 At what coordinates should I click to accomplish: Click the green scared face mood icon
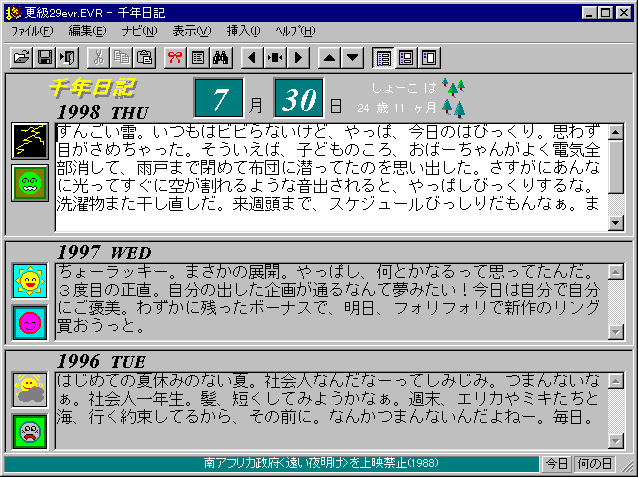(x=30, y=183)
